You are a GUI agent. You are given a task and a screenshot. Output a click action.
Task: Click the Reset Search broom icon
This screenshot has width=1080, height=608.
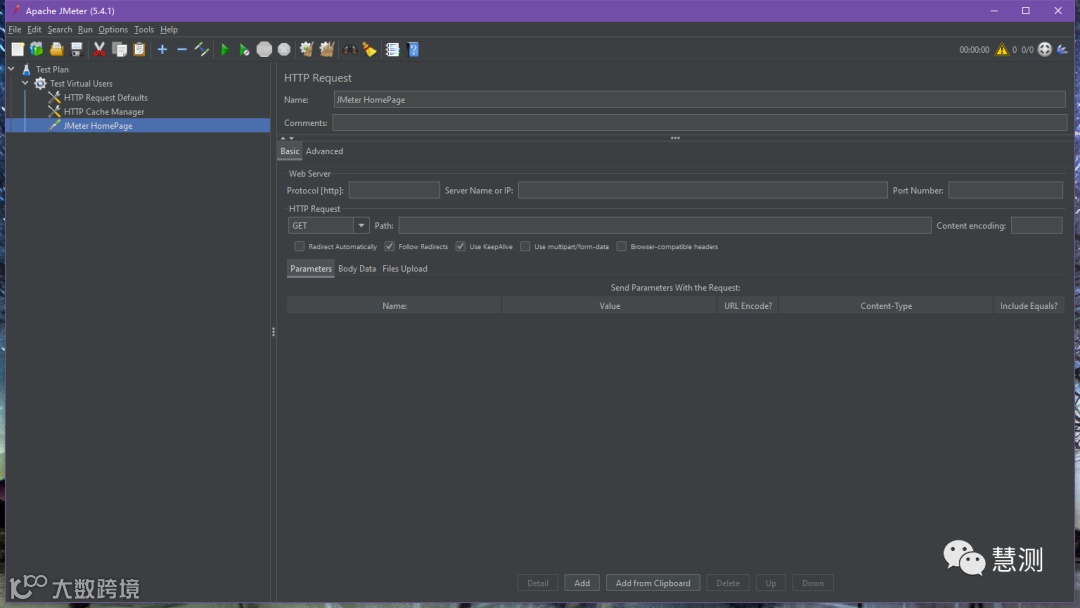point(370,50)
